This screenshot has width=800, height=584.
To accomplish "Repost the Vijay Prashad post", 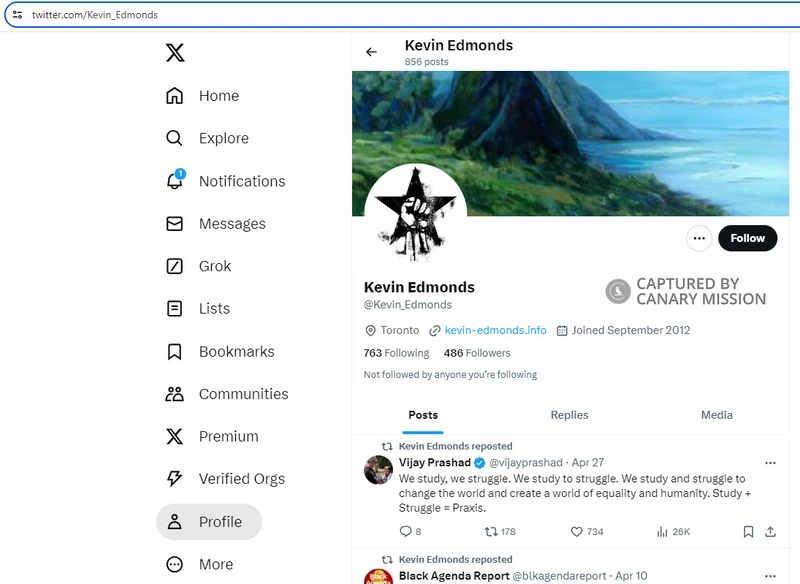I will click(500, 531).
